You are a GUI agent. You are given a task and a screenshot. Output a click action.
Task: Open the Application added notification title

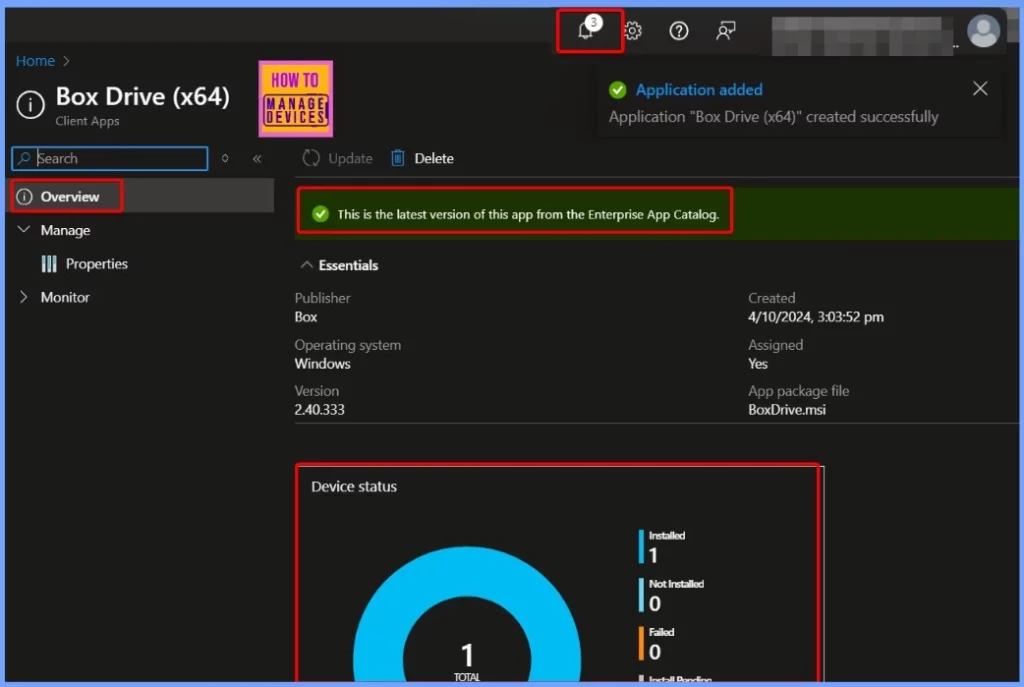click(699, 89)
